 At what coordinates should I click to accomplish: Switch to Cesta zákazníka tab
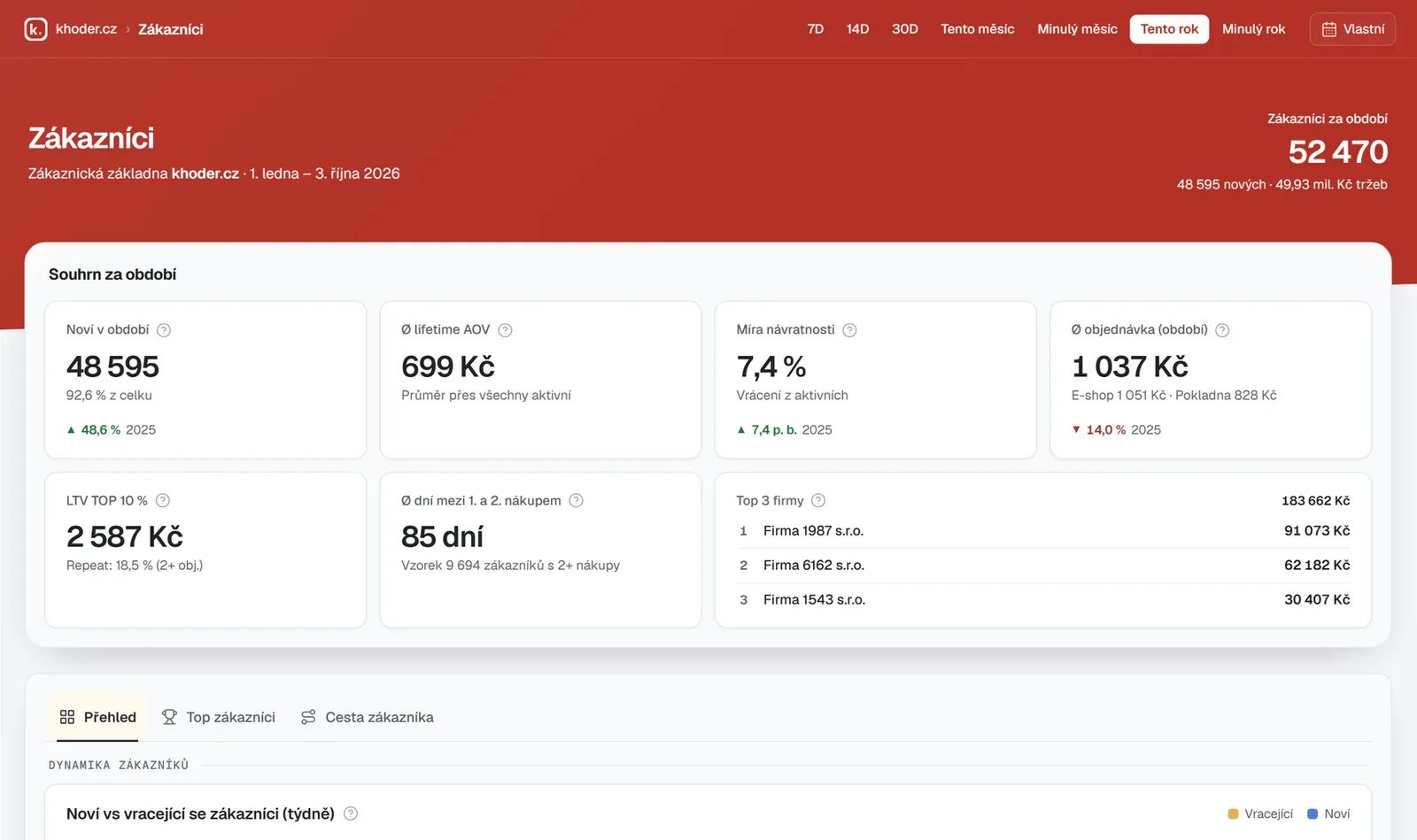click(367, 717)
